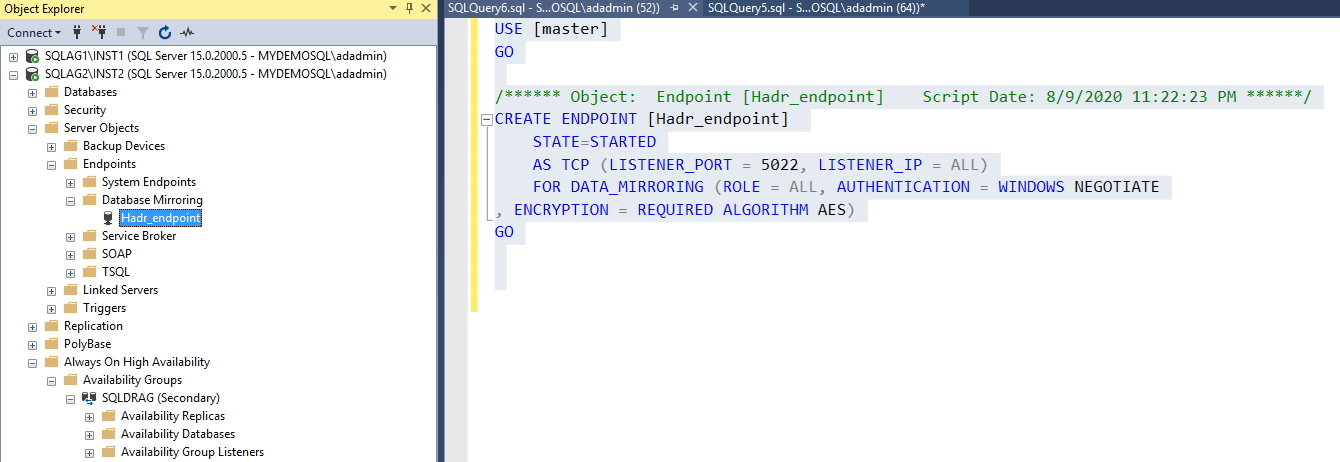
Task: Select SQLAG1\INST1 server entry
Action: (216, 56)
